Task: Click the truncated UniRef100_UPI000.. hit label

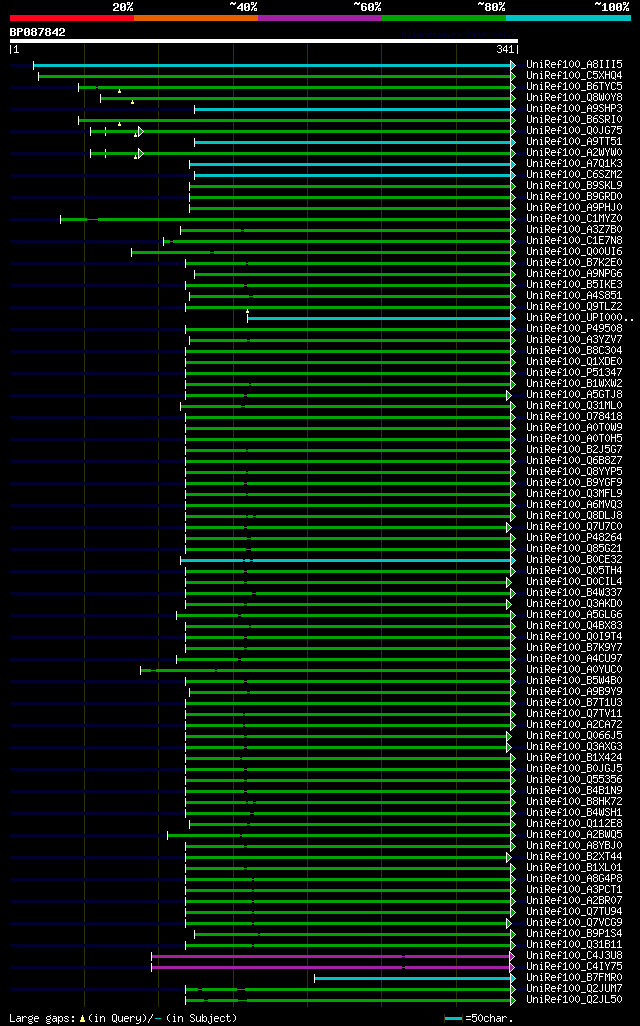Action: point(580,317)
